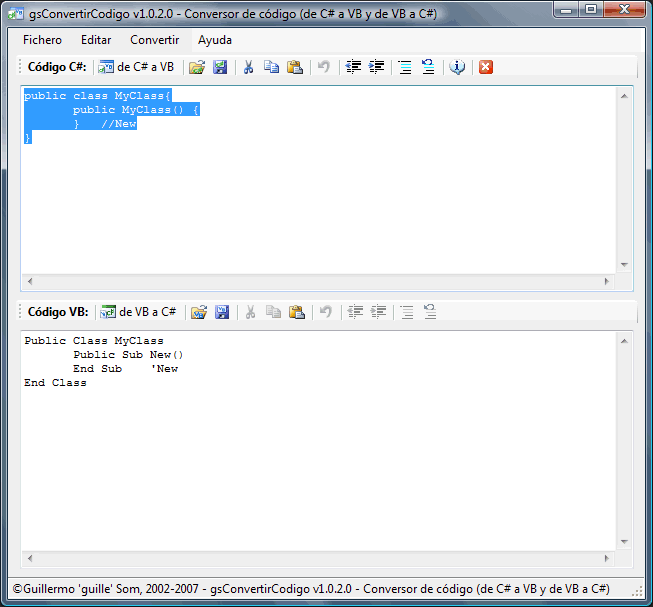The height and width of the screenshot is (607, 653).
Task: Click the C# editor's scroll up arrow
Action: (624, 95)
